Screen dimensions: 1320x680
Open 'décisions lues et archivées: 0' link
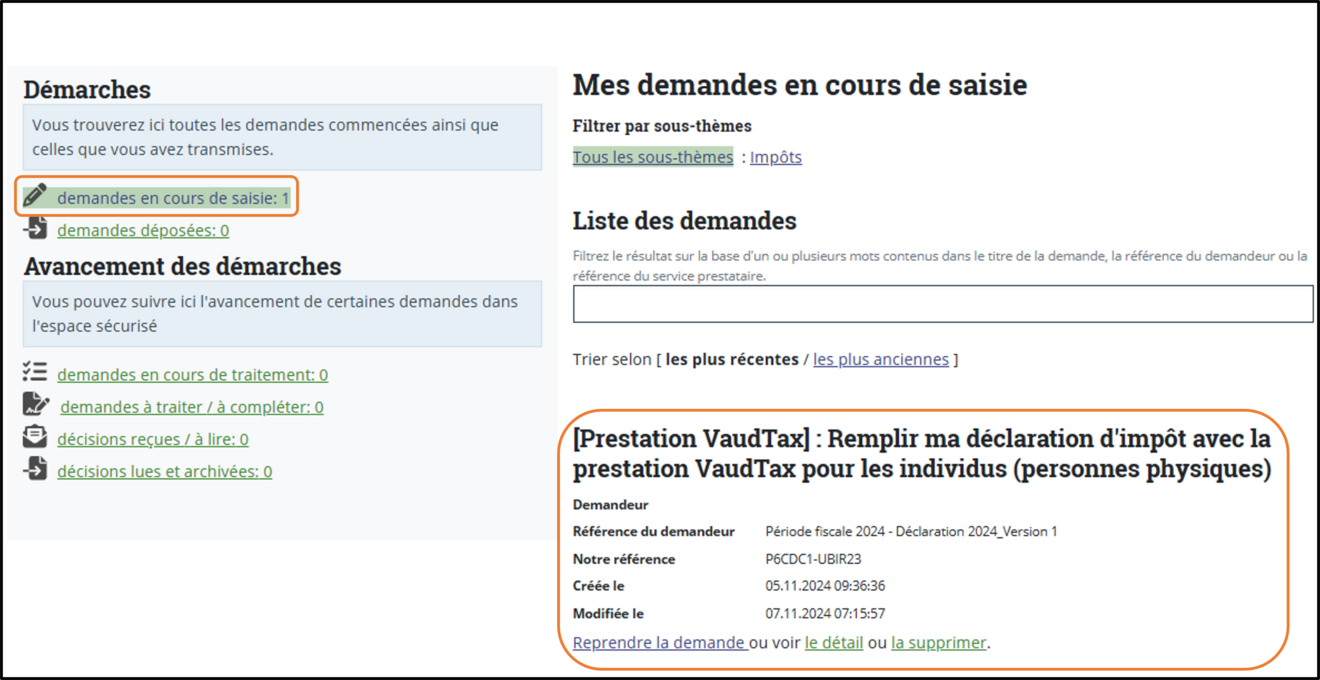[164, 471]
